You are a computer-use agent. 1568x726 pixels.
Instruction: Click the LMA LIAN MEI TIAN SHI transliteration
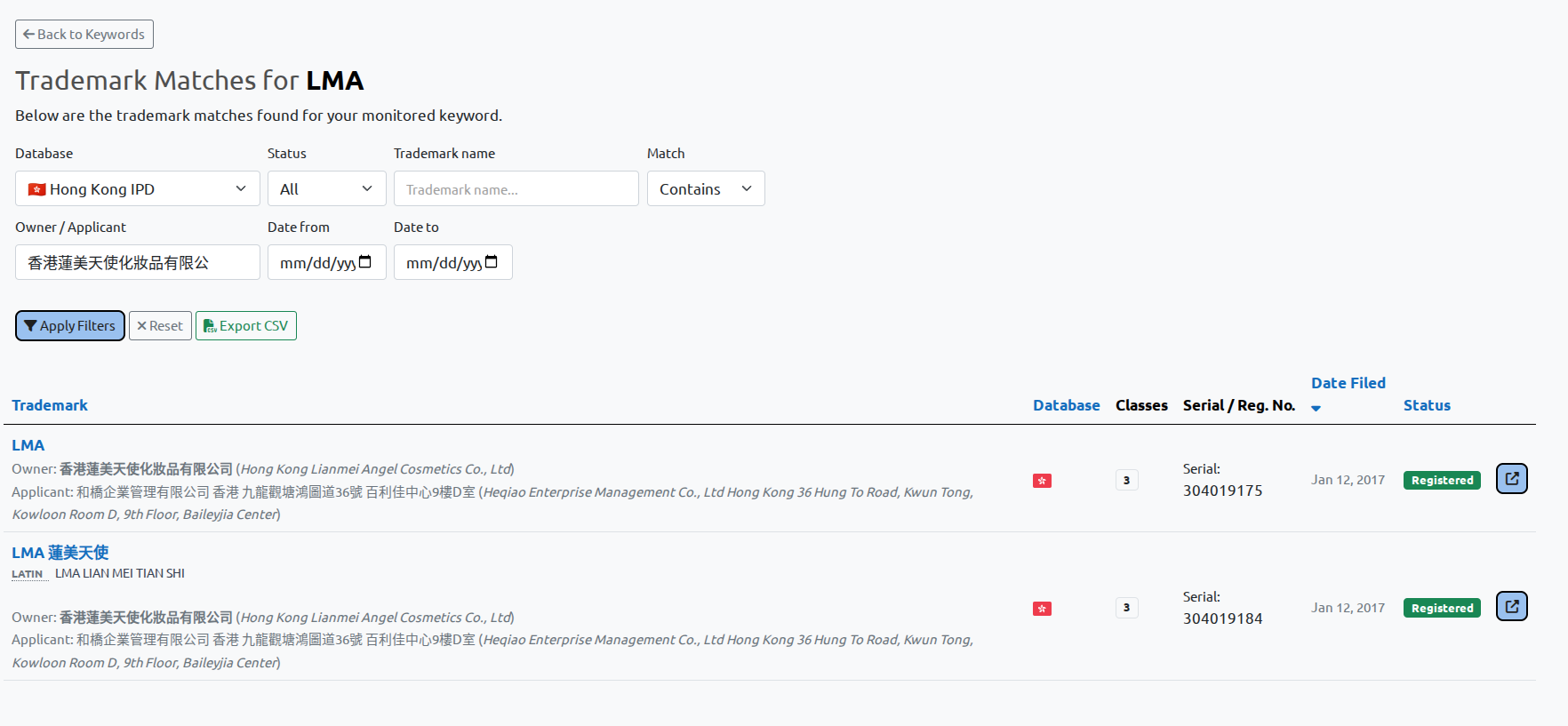(120, 573)
